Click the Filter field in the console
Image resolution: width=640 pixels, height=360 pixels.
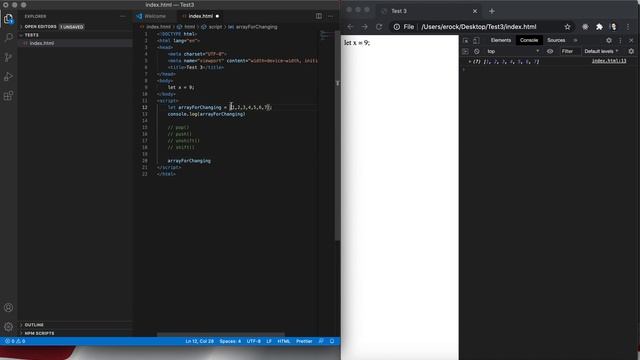coord(569,51)
